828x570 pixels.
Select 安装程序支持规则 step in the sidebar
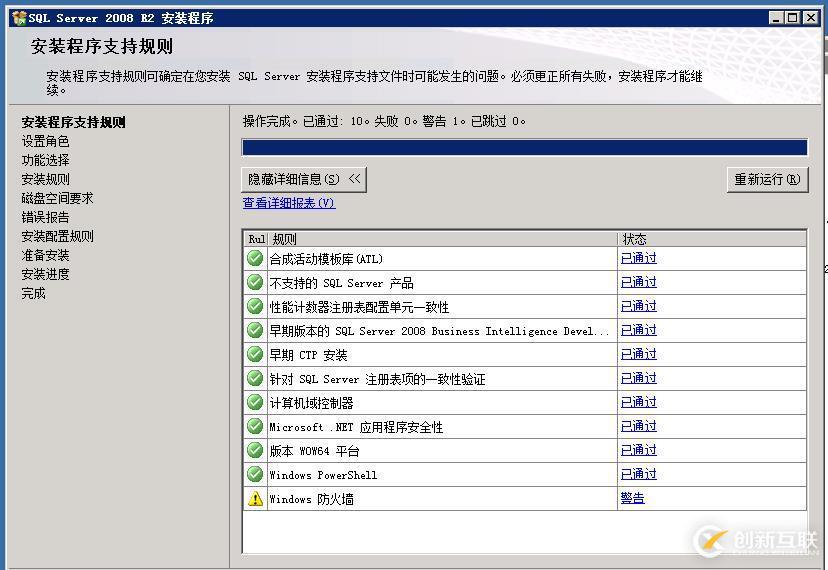pos(73,123)
